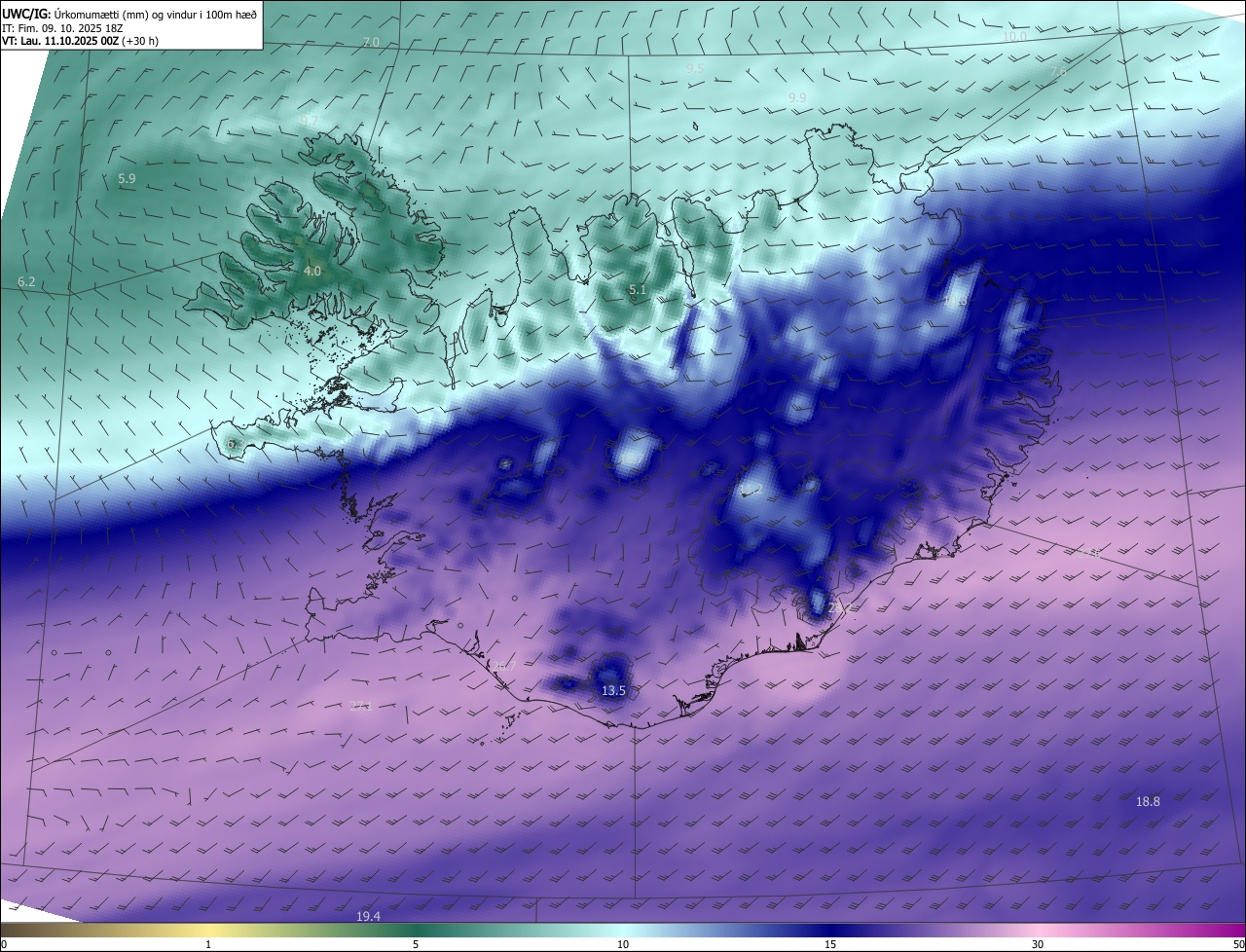The height and width of the screenshot is (952, 1246).
Task: Click the 10 tick label on the color scale
Action: coord(623,945)
